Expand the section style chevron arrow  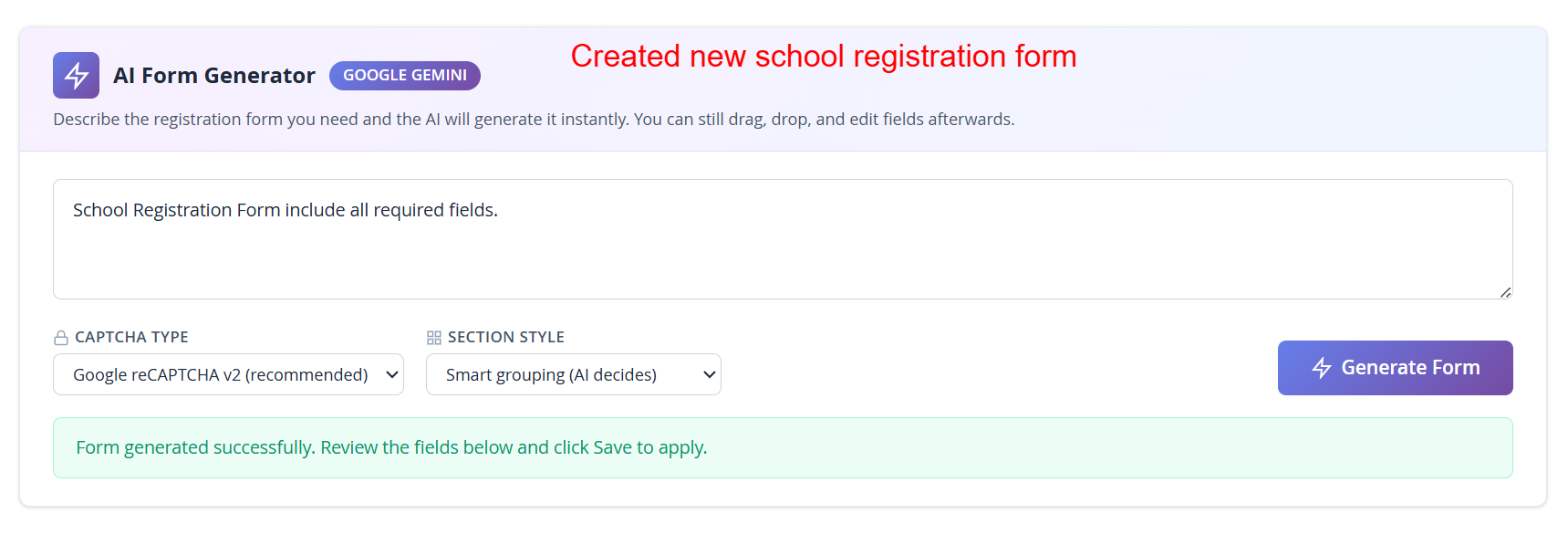[x=710, y=374]
